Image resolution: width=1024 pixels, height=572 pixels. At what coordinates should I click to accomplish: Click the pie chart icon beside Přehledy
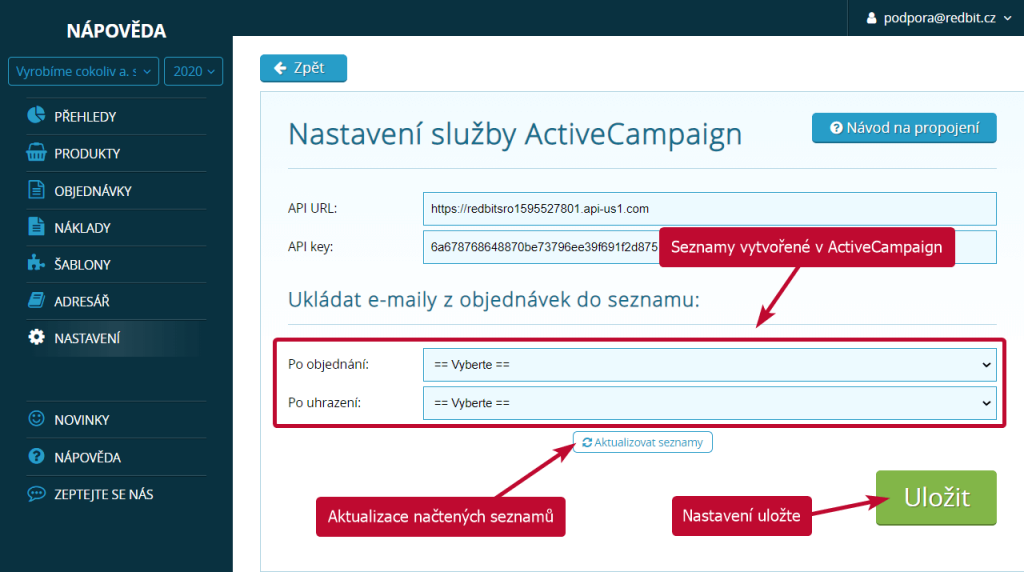coord(37,116)
